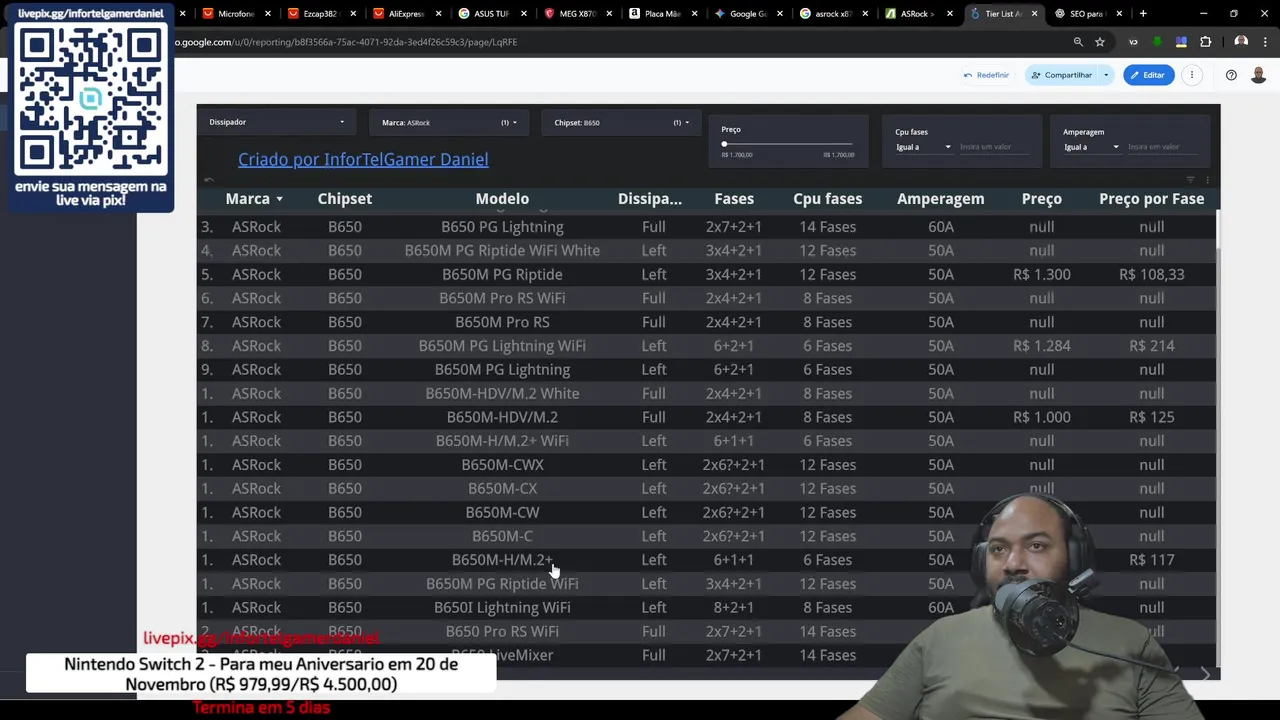Select the 'B650M Pro RS WiFi' cell
The width and height of the screenshot is (1280, 720).
coord(502,298)
